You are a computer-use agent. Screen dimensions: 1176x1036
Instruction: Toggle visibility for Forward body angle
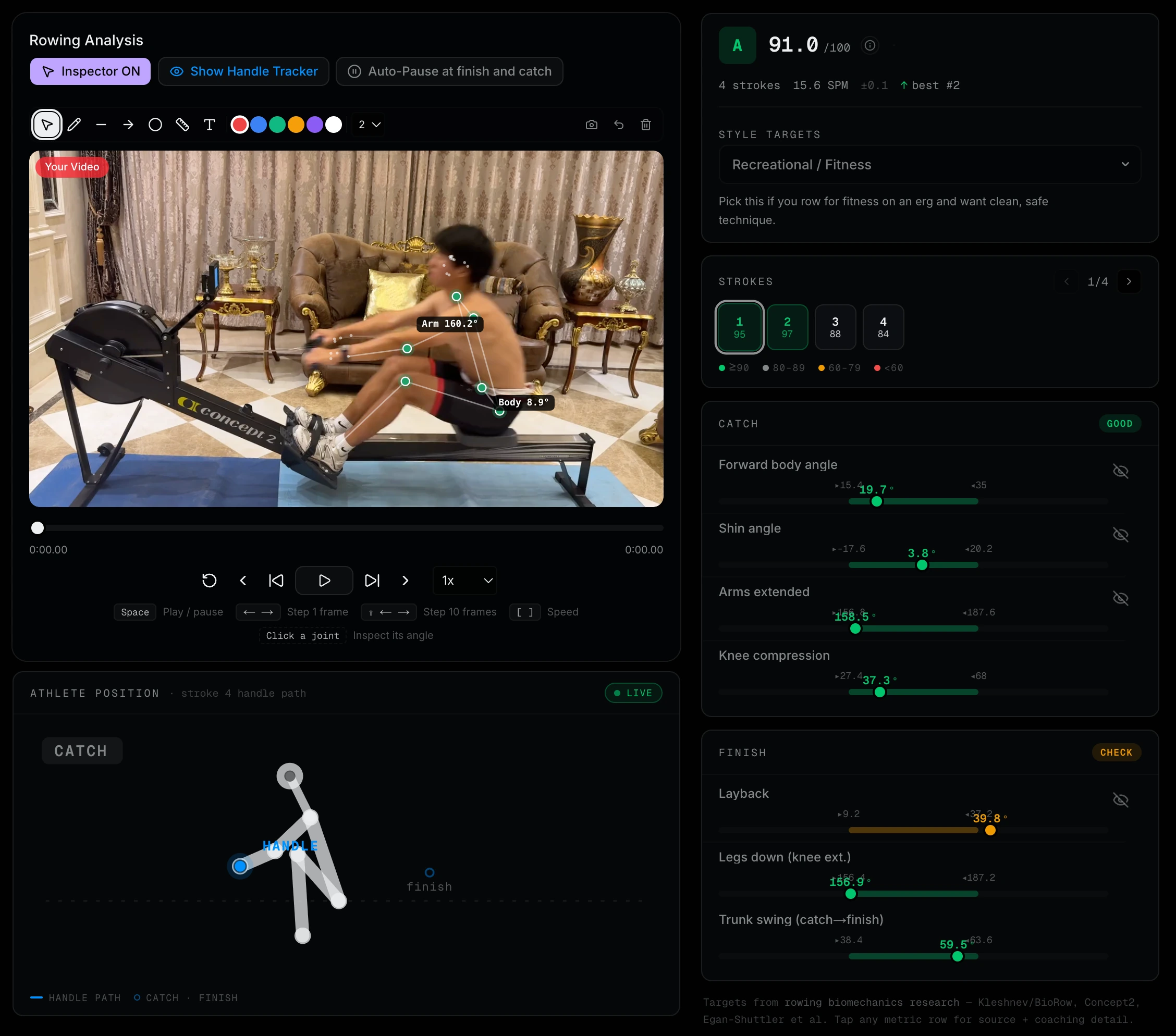[1120, 471]
